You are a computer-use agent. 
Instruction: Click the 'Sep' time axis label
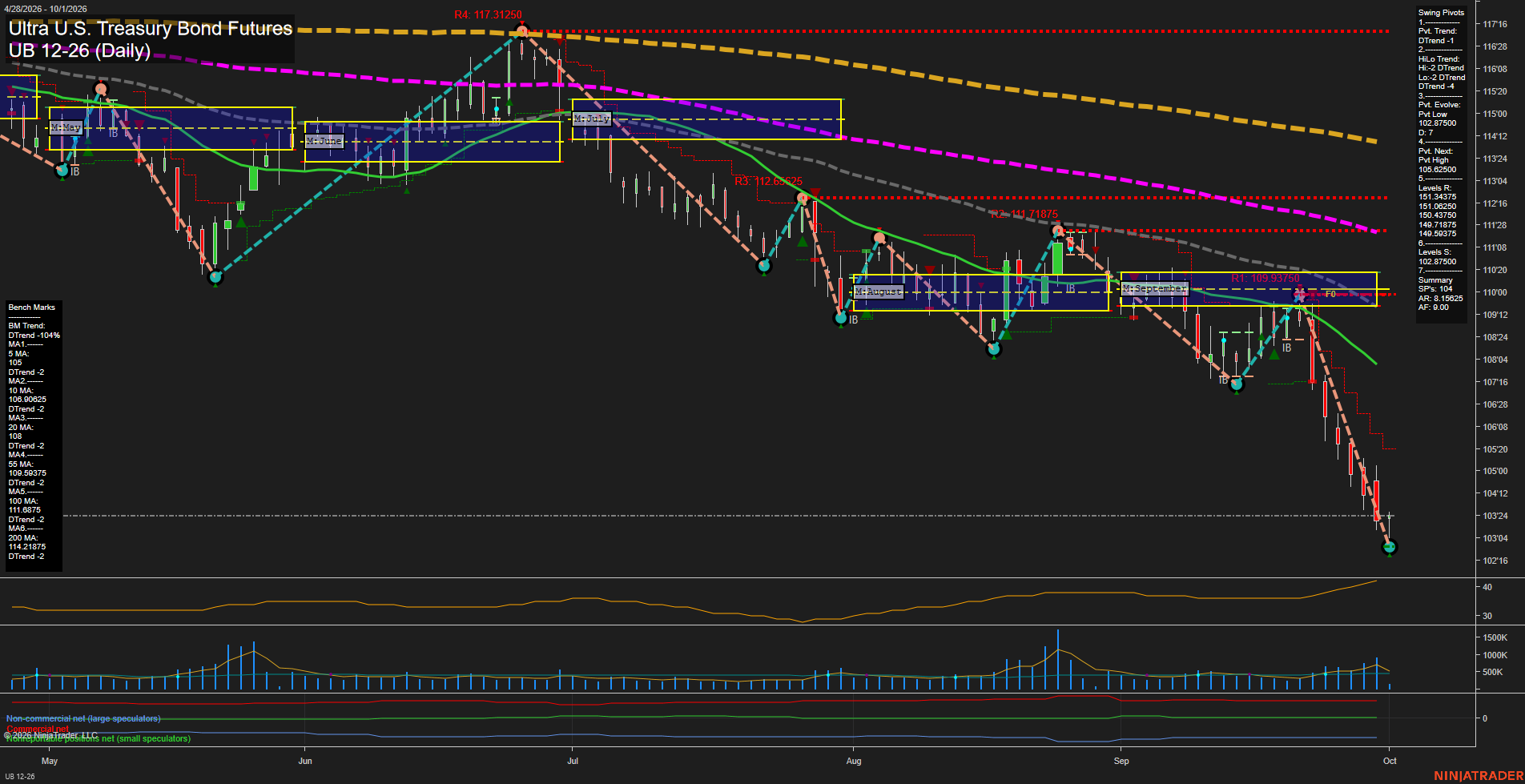click(x=1121, y=761)
